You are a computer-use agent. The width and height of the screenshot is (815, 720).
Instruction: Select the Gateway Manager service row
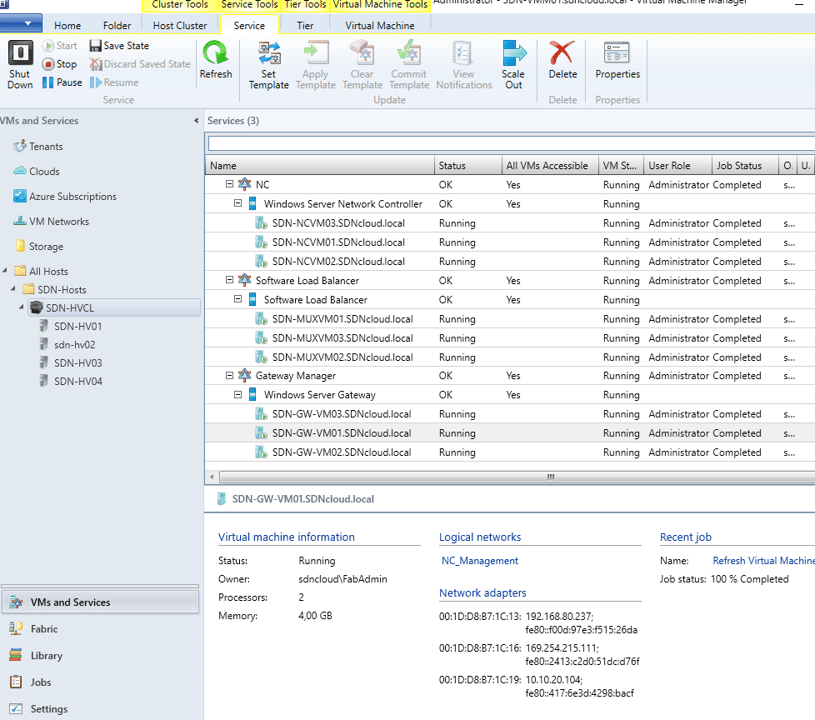point(509,375)
